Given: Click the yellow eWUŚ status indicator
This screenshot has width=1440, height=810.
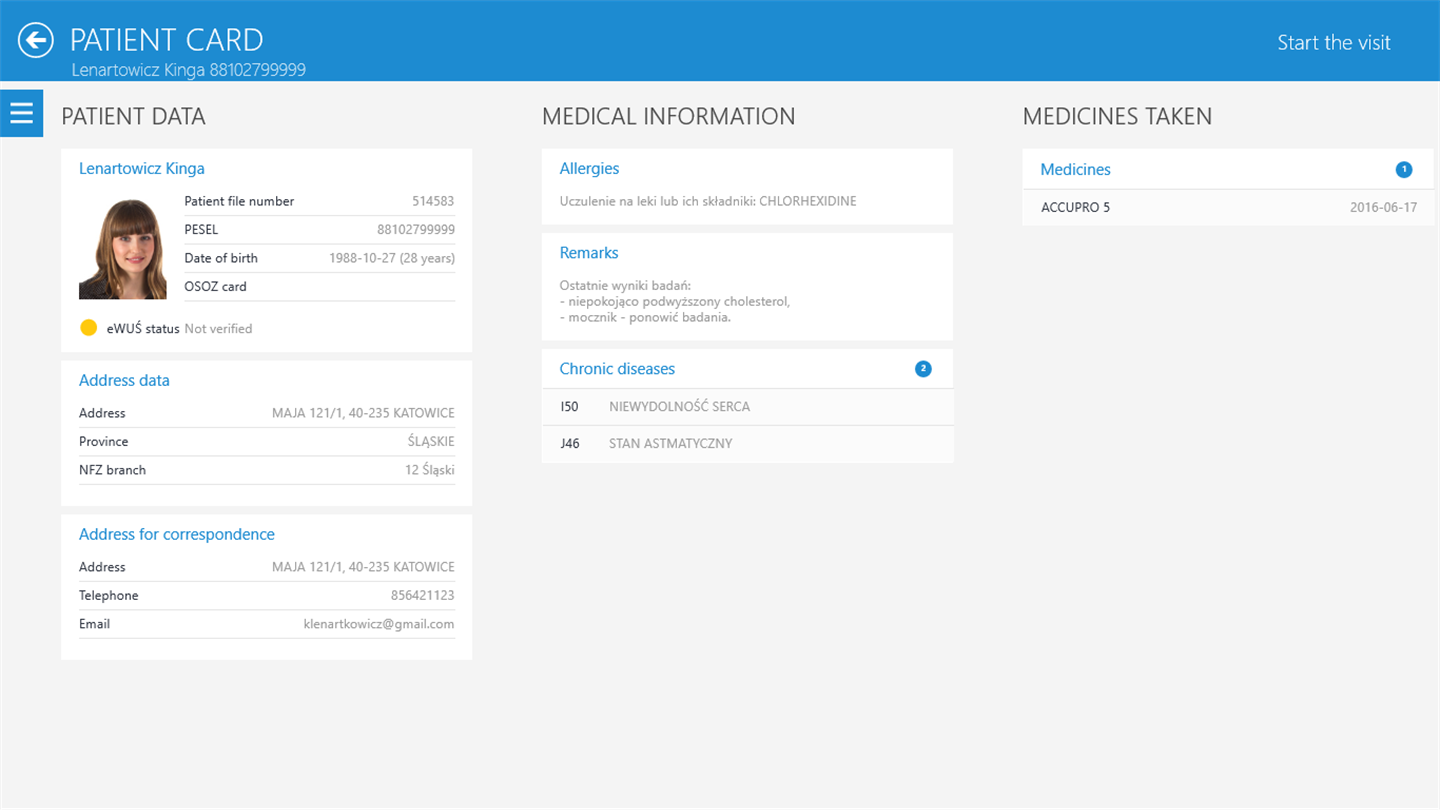Looking at the screenshot, I should click(x=88, y=328).
